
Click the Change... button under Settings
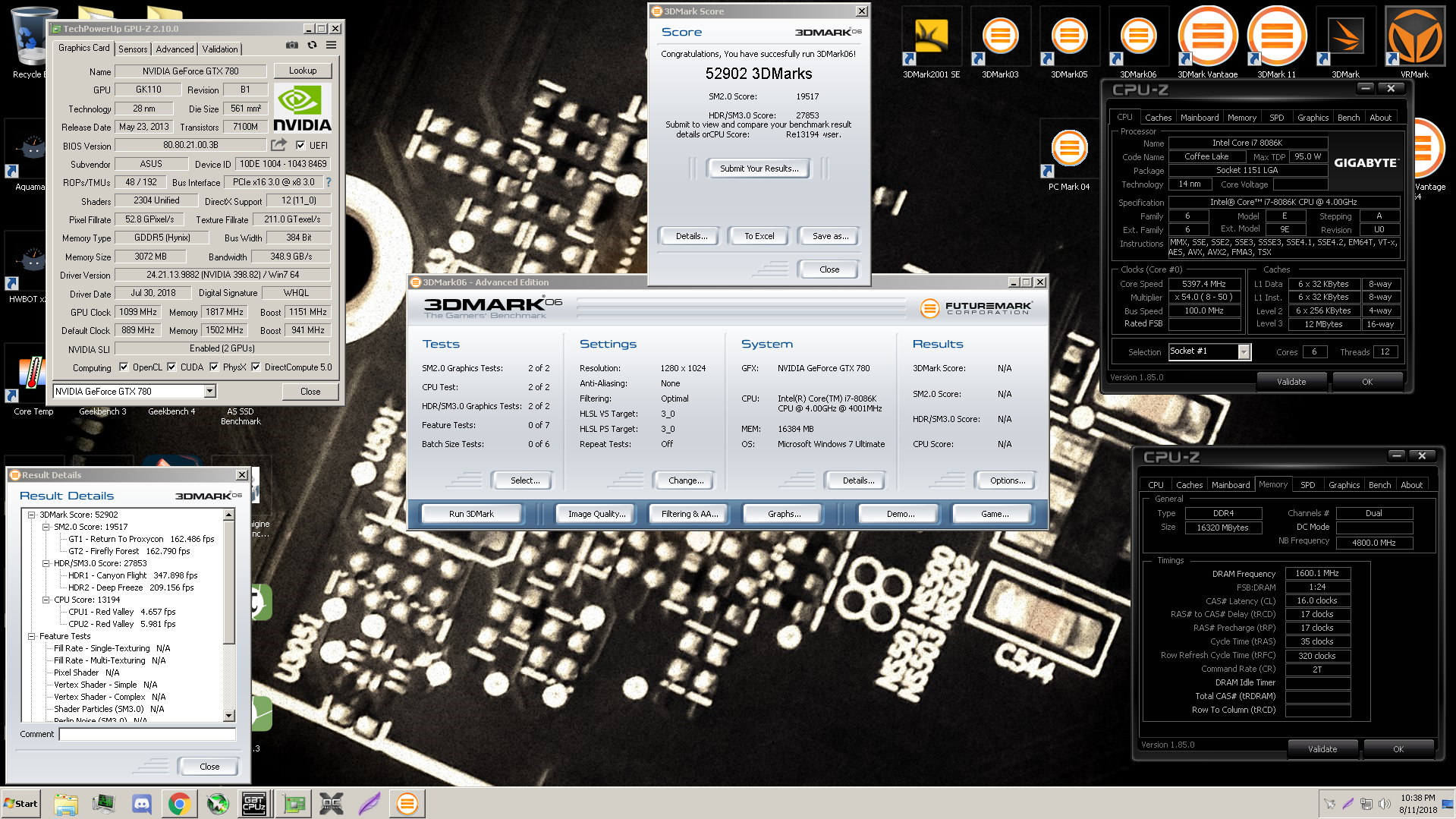click(686, 480)
